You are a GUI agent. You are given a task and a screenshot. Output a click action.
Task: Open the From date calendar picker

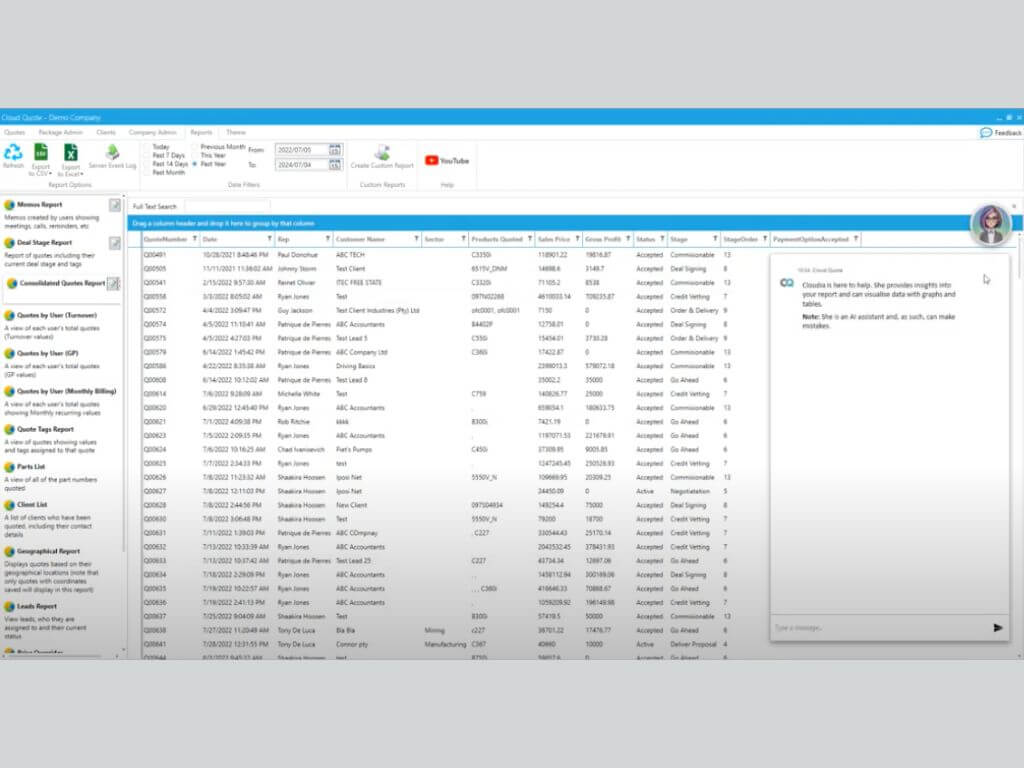coord(335,149)
